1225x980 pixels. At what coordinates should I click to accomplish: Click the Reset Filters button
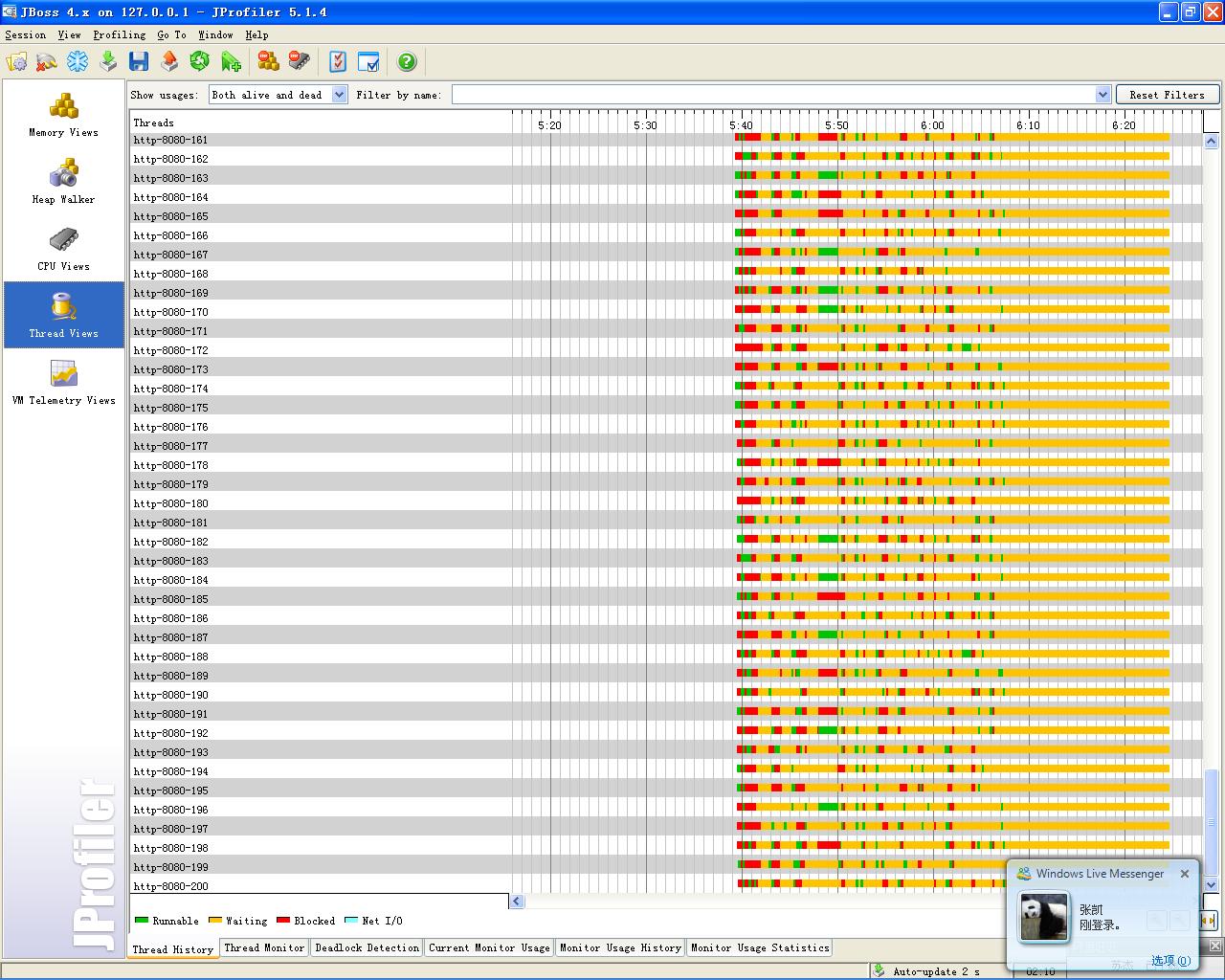pyautogui.click(x=1168, y=95)
